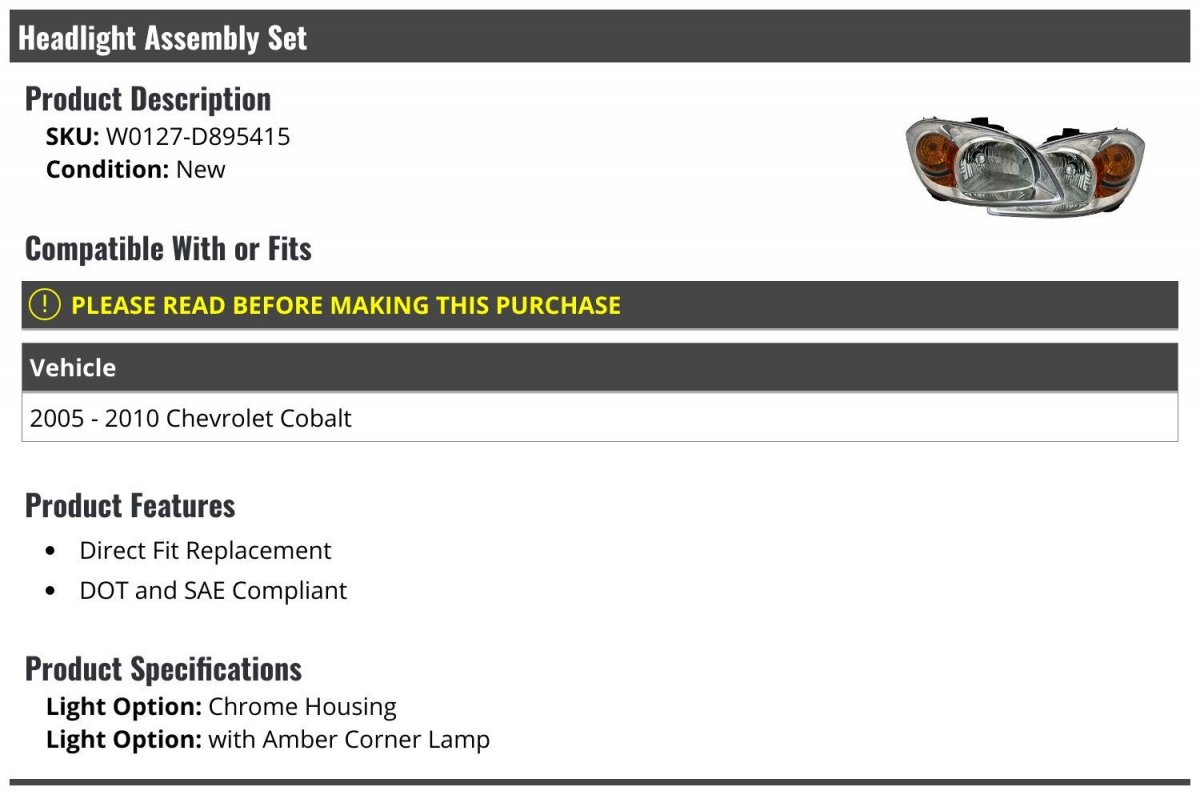The image size is (1200, 795).
Task: Click the Compatible With or Fits heading
Action: pos(168,249)
